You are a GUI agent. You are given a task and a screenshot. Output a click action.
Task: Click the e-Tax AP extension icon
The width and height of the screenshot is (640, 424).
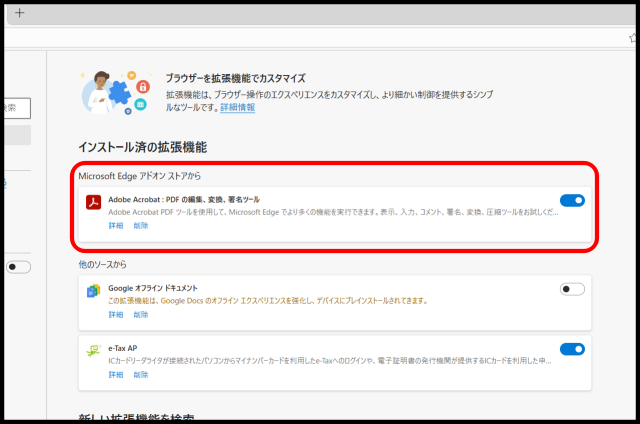point(93,351)
